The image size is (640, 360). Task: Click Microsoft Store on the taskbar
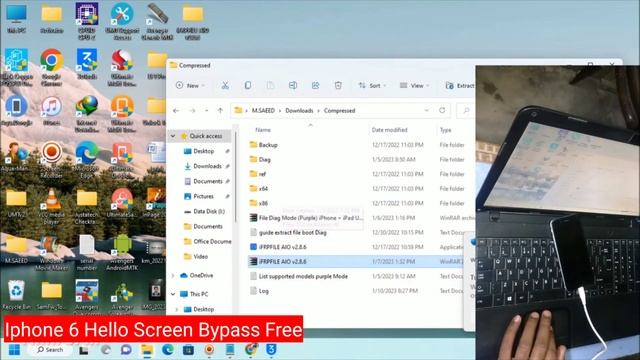[x=188, y=350]
